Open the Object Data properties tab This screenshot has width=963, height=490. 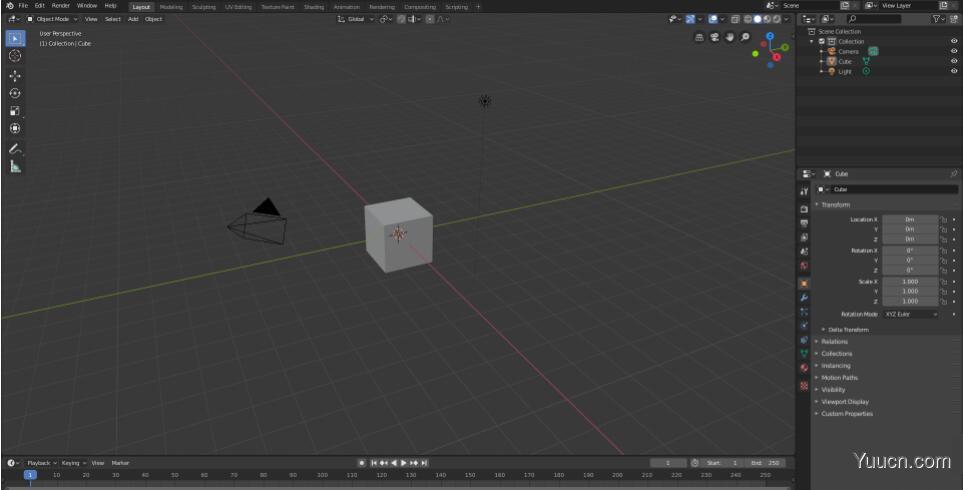coord(804,354)
